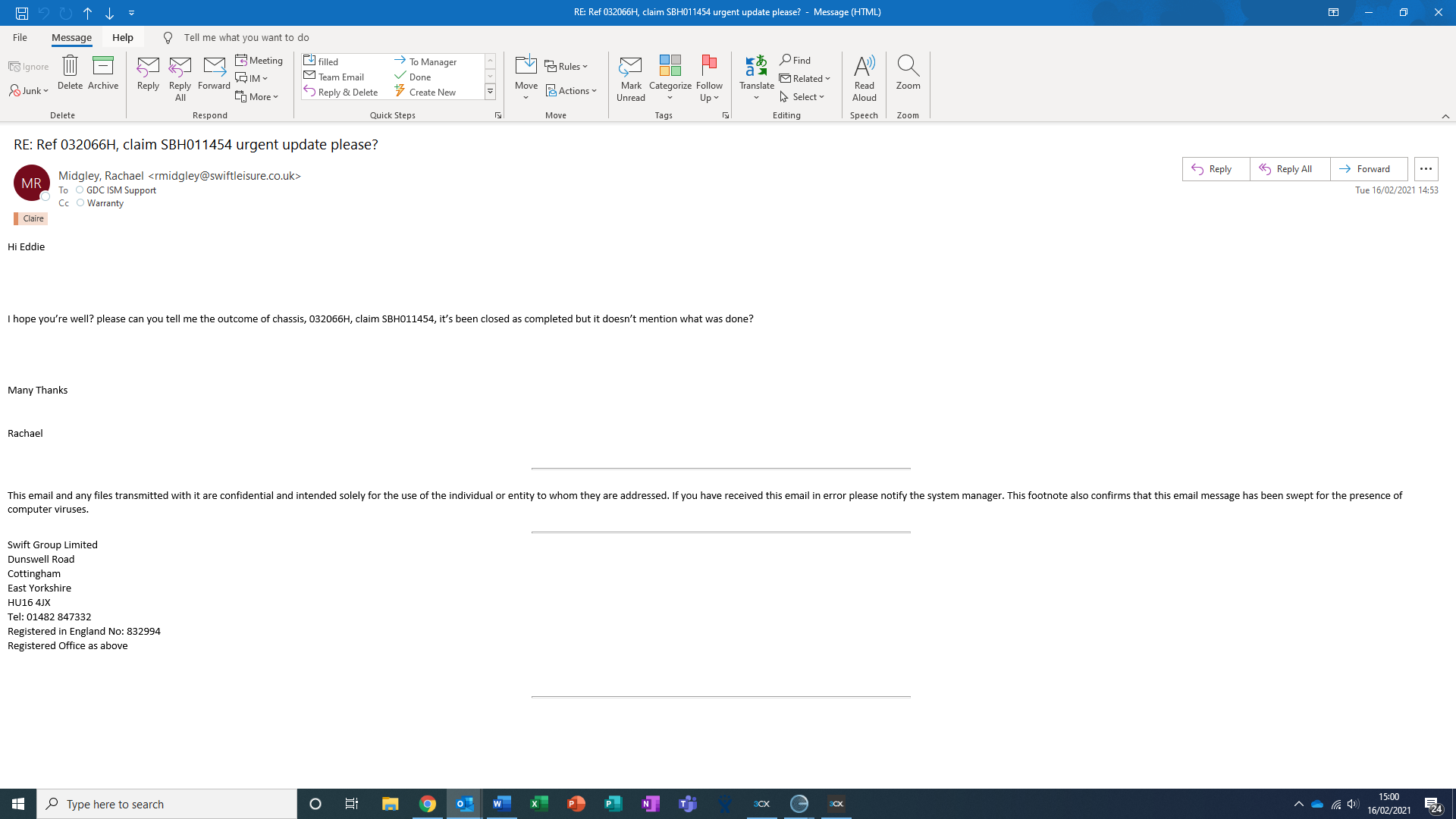
Task: Expand Quick Steps gallery more arrow
Action: point(490,92)
